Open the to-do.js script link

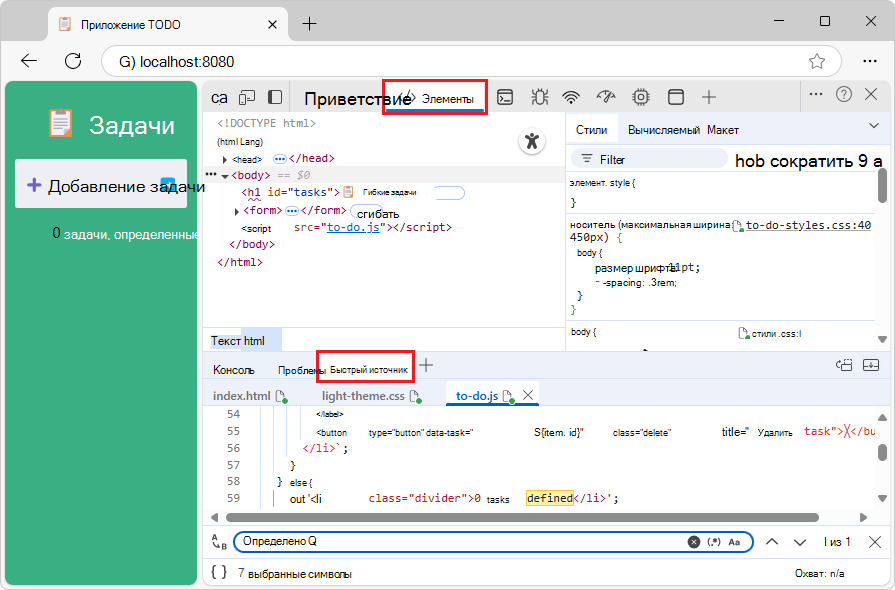click(x=353, y=227)
